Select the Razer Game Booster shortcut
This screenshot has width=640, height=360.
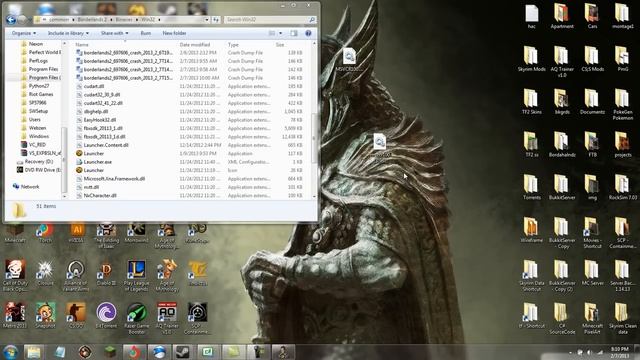coord(136,318)
